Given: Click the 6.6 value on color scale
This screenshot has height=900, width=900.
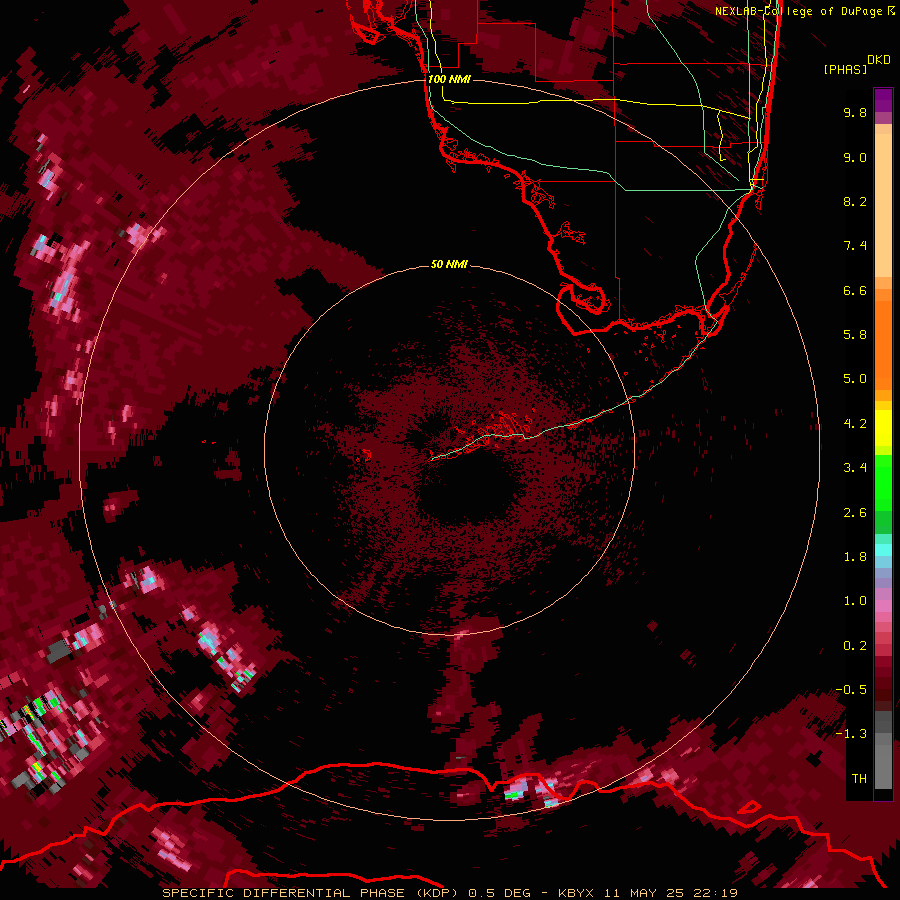Looking at the screenshot, I should coord(855,290).
